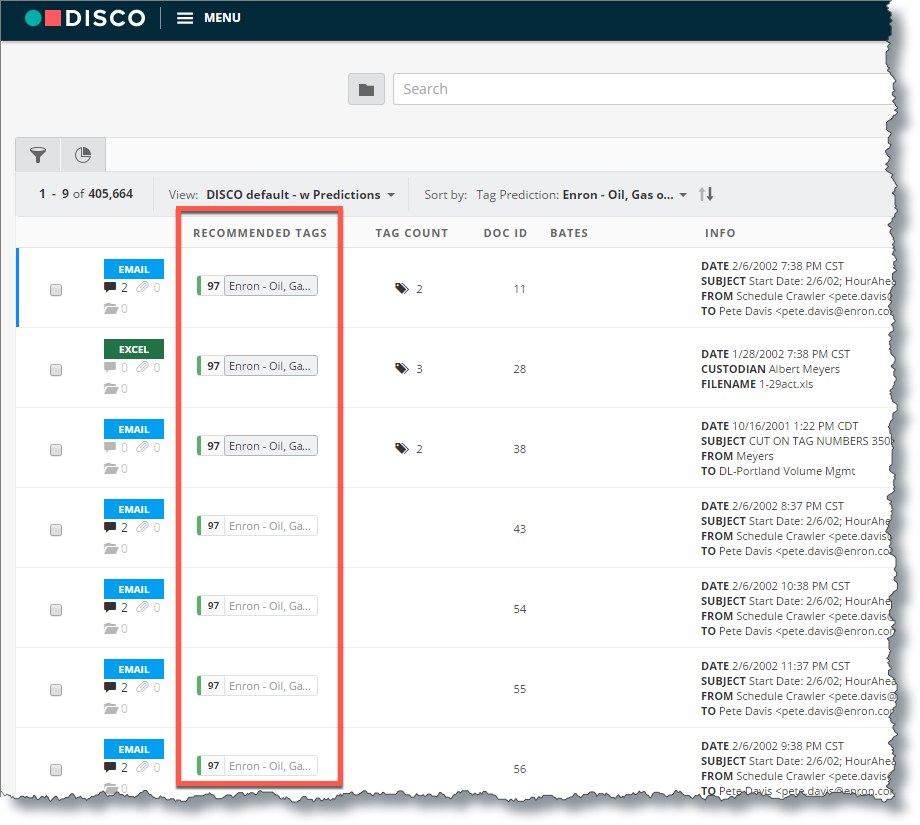920x825 pixels.
Task: Select checkbox for document 11
Action: (x=56, y=290)
